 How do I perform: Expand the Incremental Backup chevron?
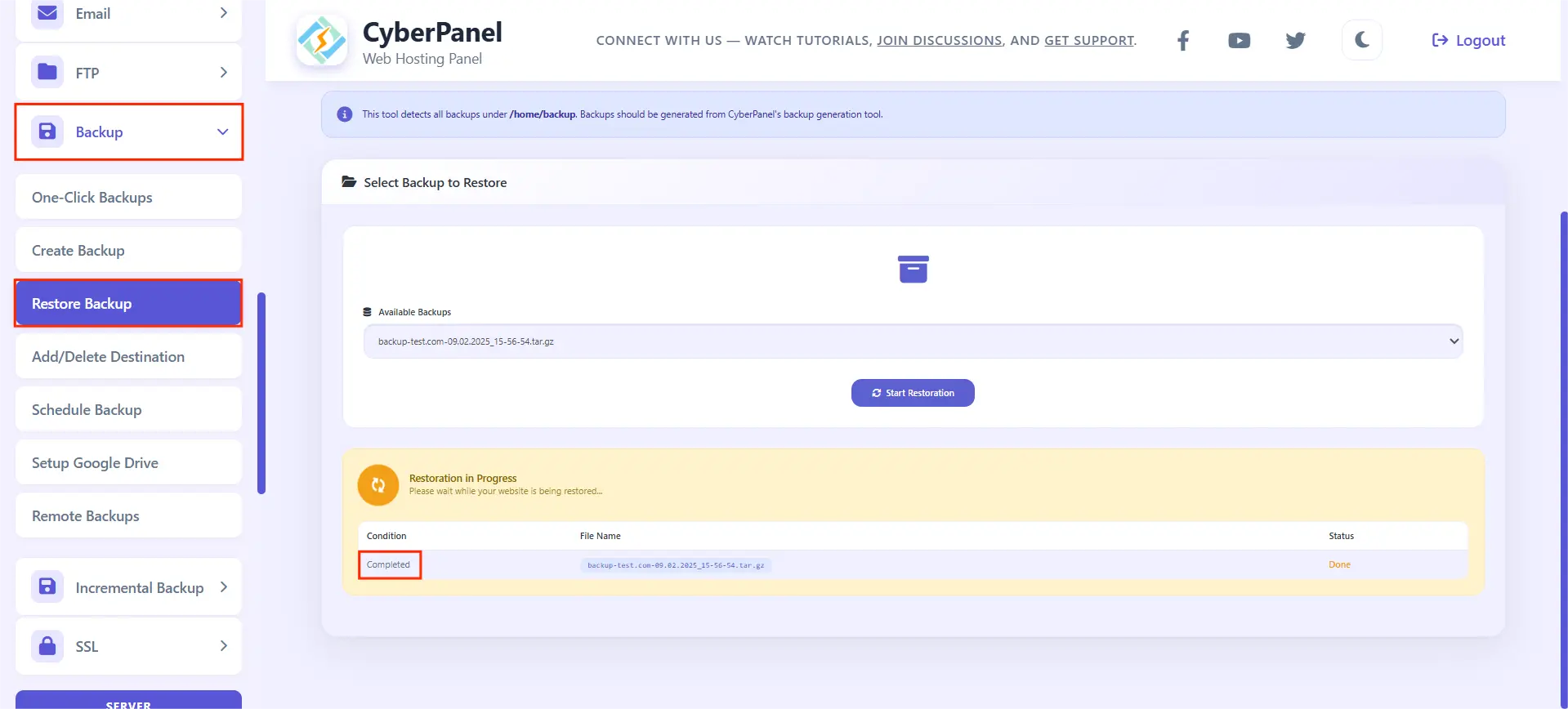pyautogui.click(x=223, y=586)
